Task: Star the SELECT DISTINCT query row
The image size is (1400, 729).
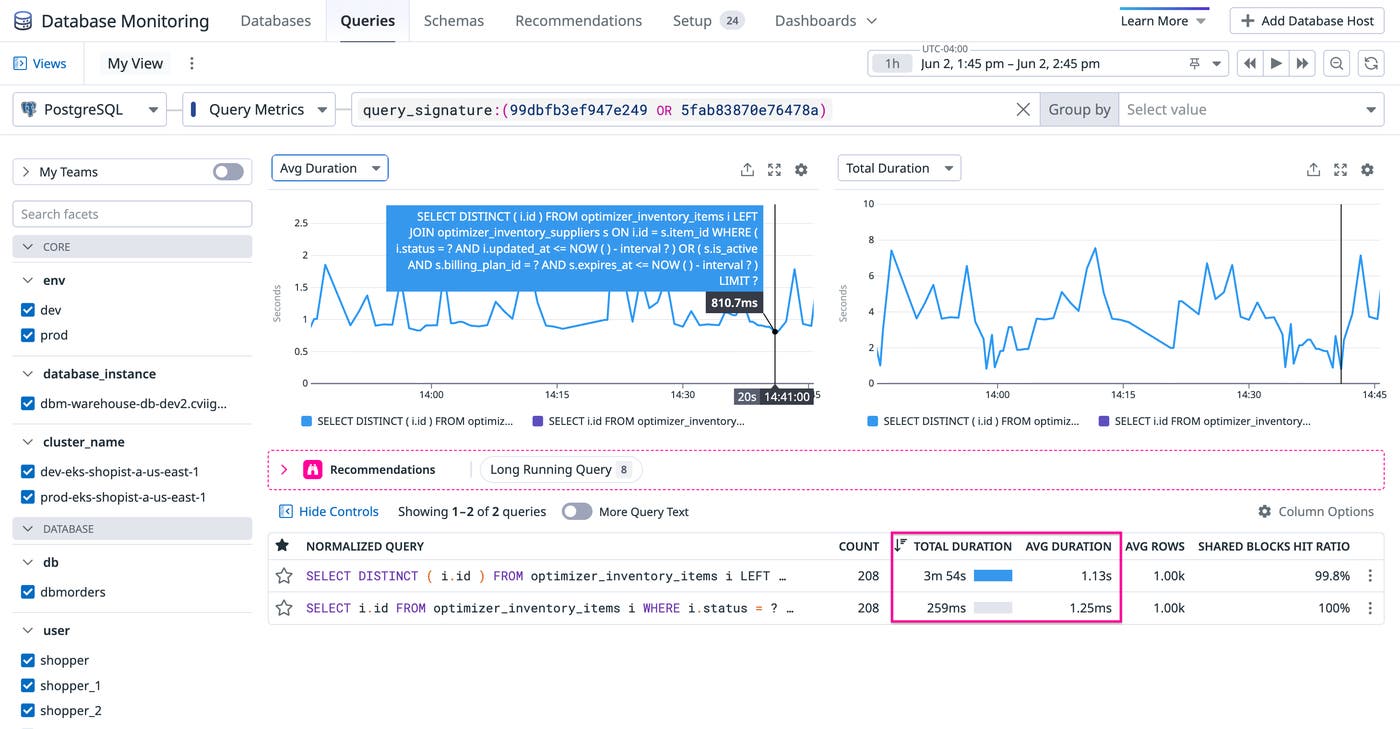Action: [x=284, y=576]
